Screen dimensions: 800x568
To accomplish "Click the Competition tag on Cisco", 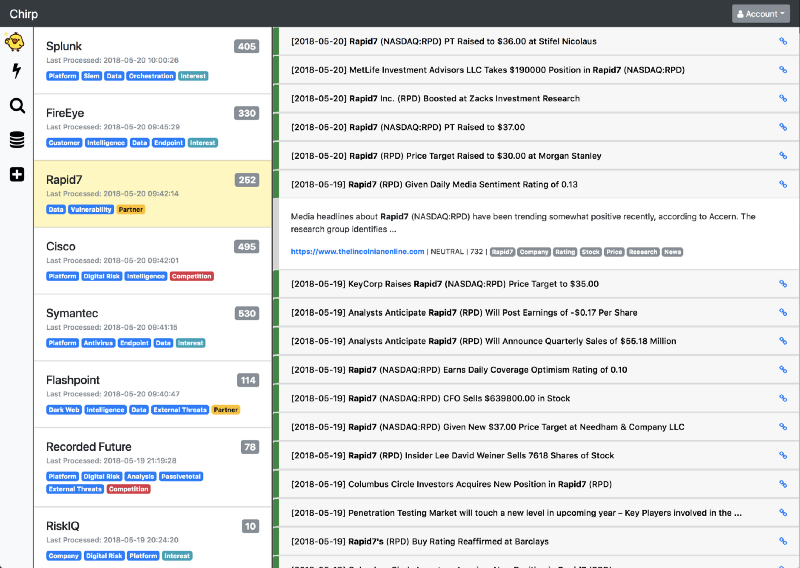I will pos(191,277).
